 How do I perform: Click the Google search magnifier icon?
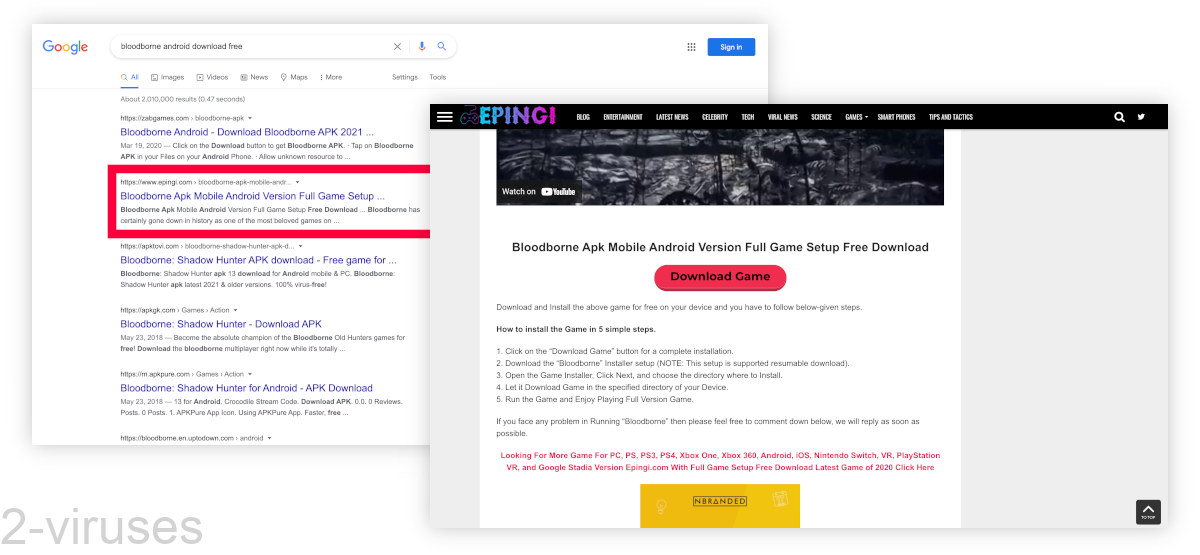tap(442, 47)
